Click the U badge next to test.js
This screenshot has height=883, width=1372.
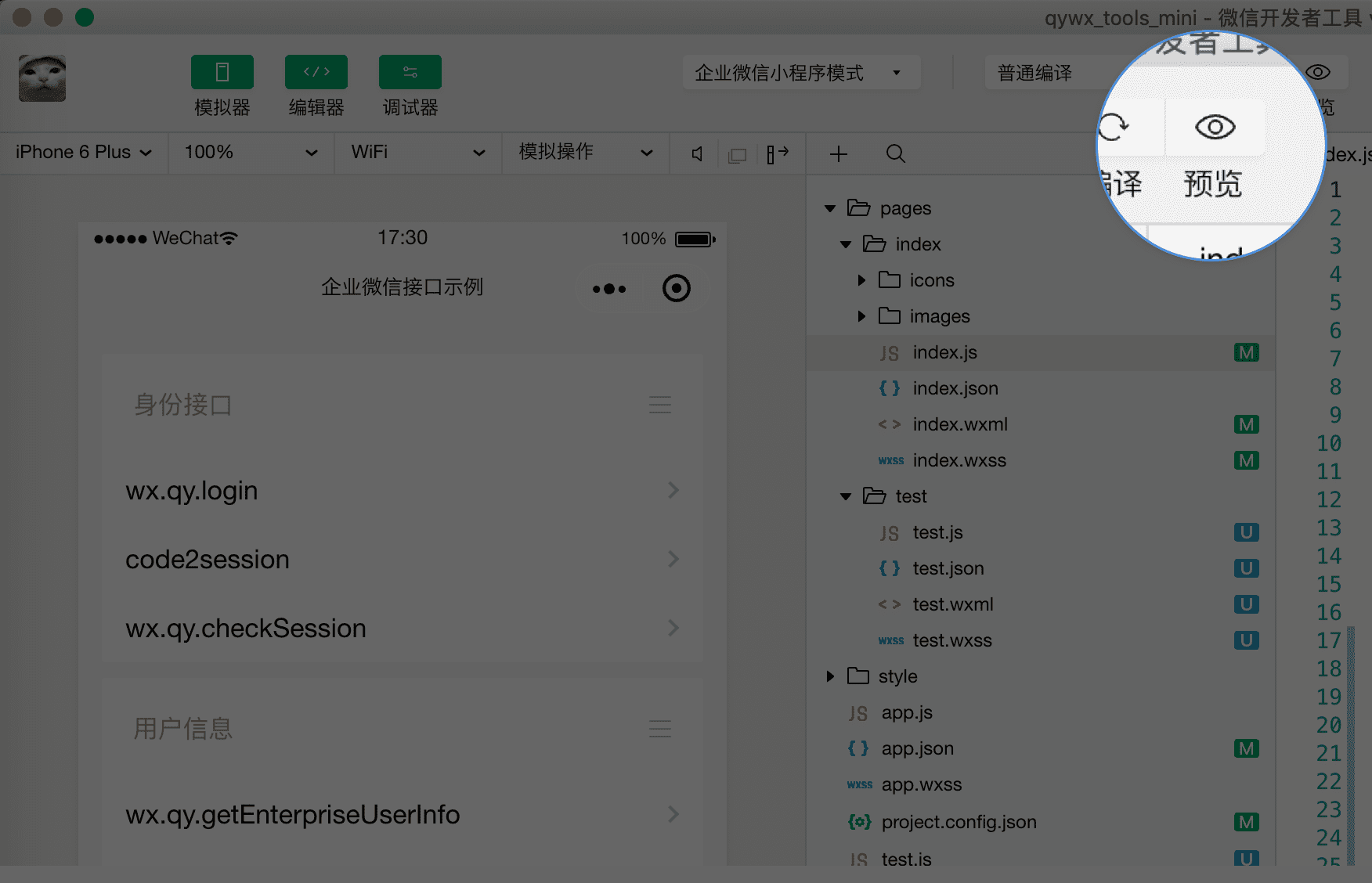click(1246, 532)
